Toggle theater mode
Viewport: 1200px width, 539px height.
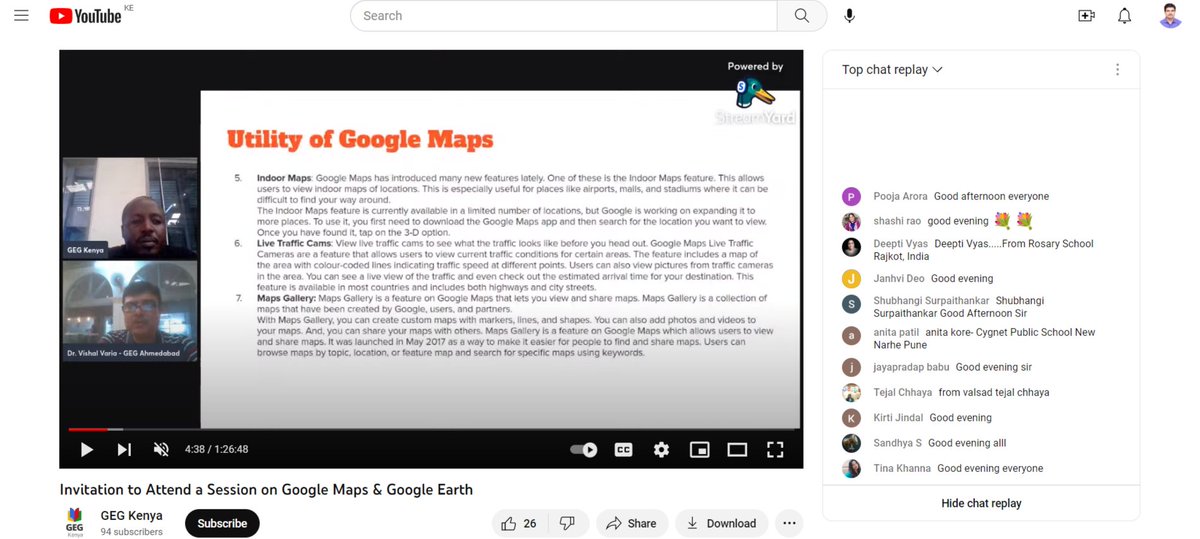(x=737, y=450)
